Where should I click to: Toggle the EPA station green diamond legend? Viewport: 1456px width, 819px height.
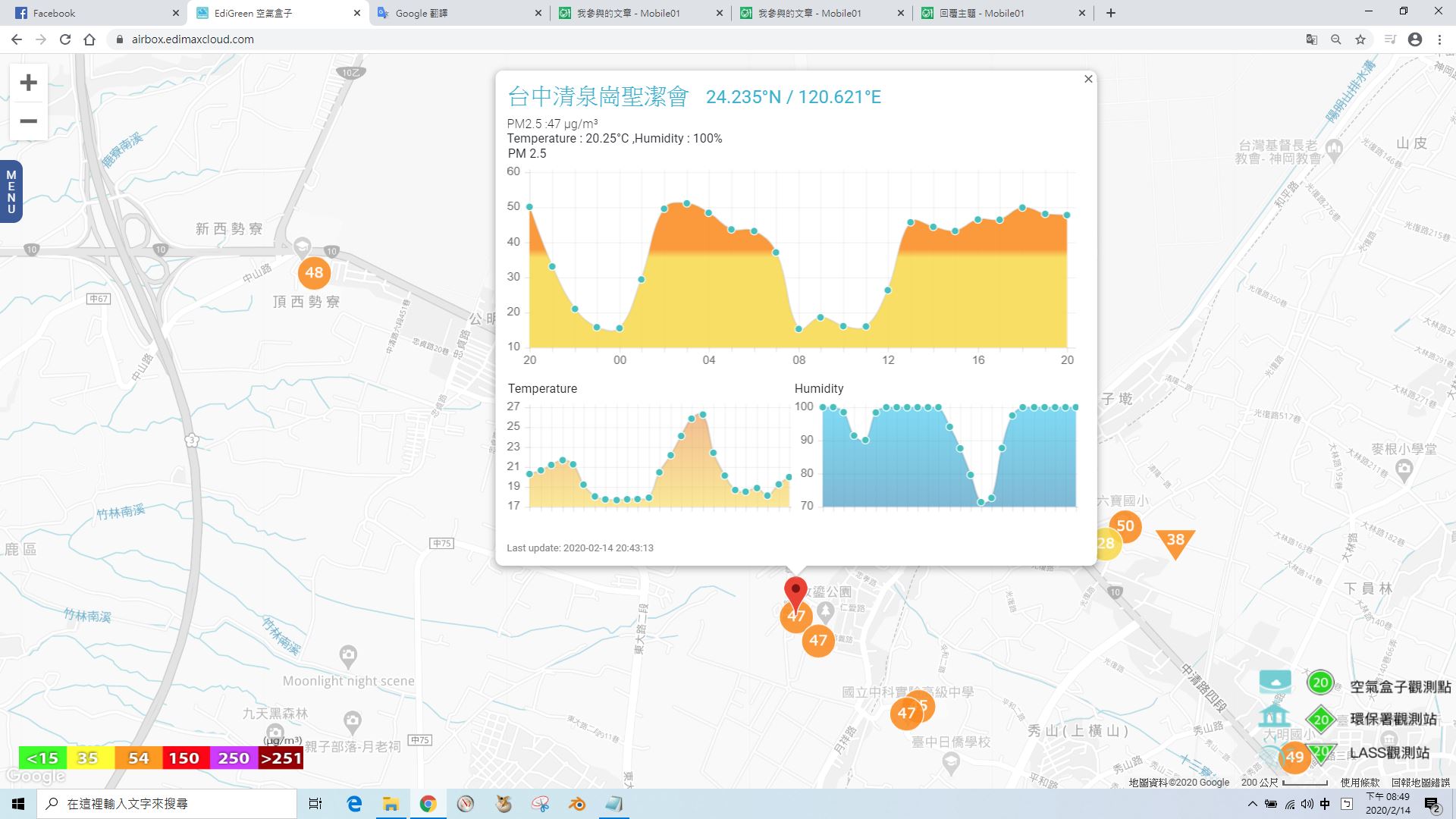pyautogui.click(x=1321, y=720)
